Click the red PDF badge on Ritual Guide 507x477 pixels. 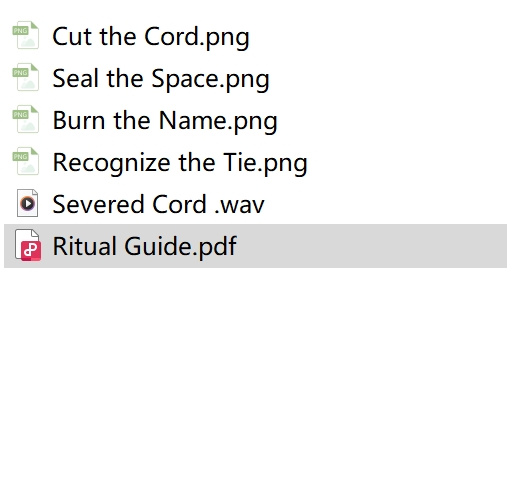pyautogui.click(x=31, y=251)
